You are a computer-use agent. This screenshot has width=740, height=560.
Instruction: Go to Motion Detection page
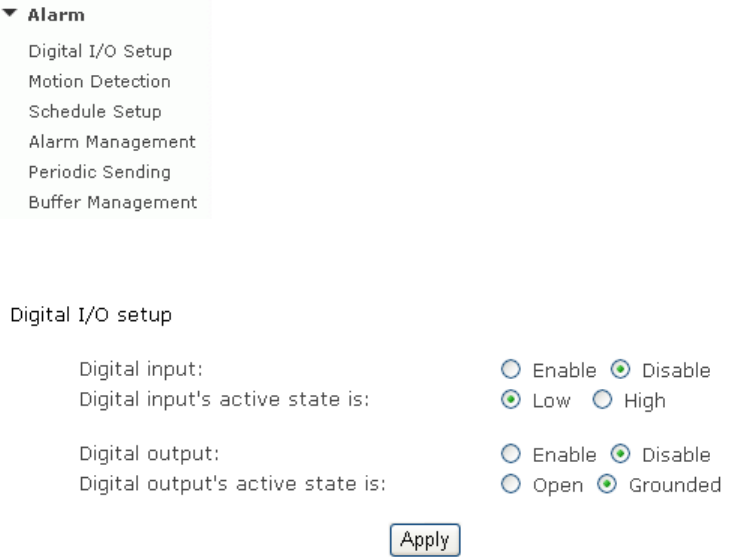(99, 81)
